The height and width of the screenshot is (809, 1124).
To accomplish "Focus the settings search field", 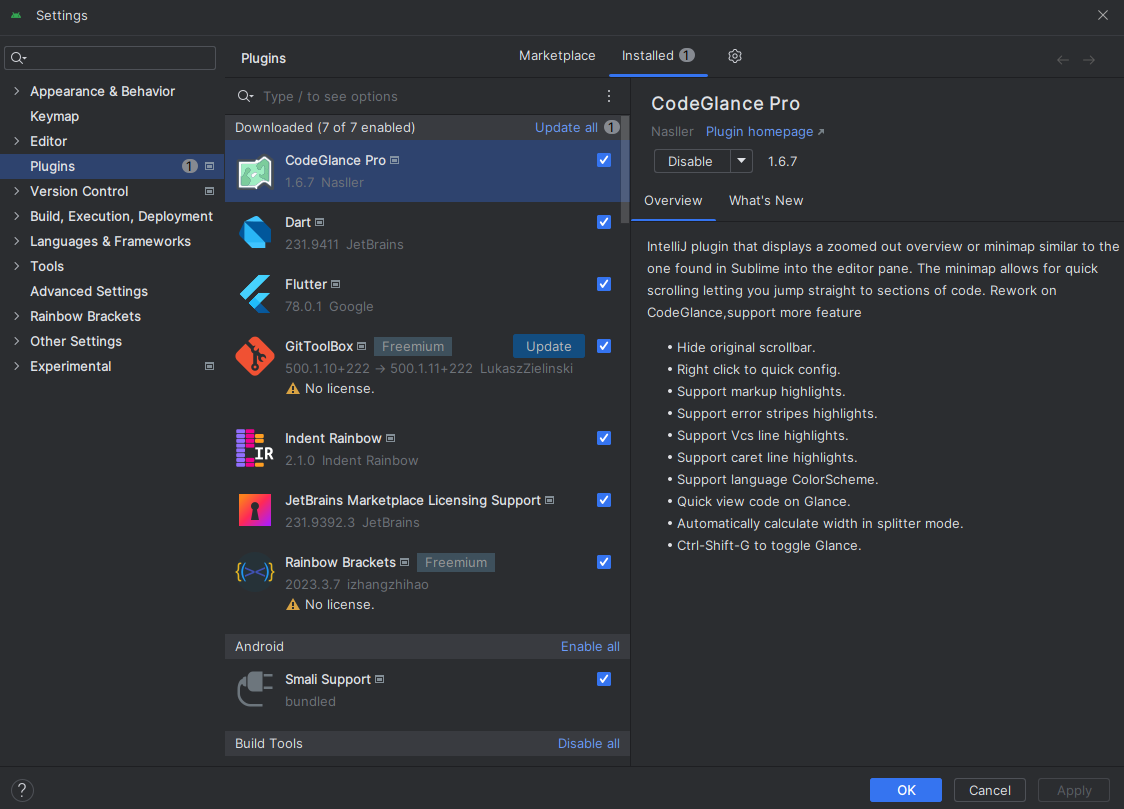I will point(110,58).
